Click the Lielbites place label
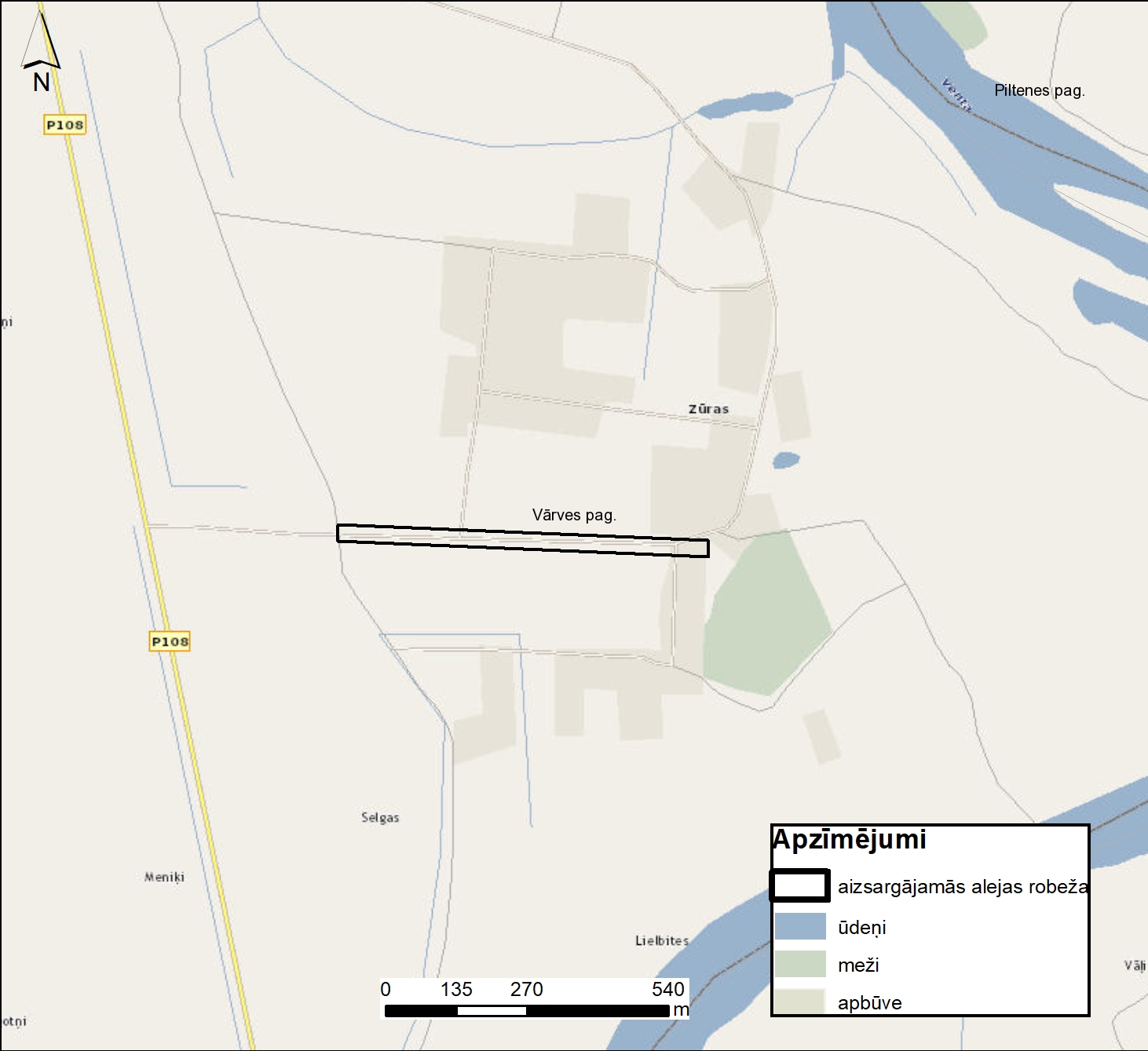Viewport: 1148px width, 1051px height. pos(662,940)
